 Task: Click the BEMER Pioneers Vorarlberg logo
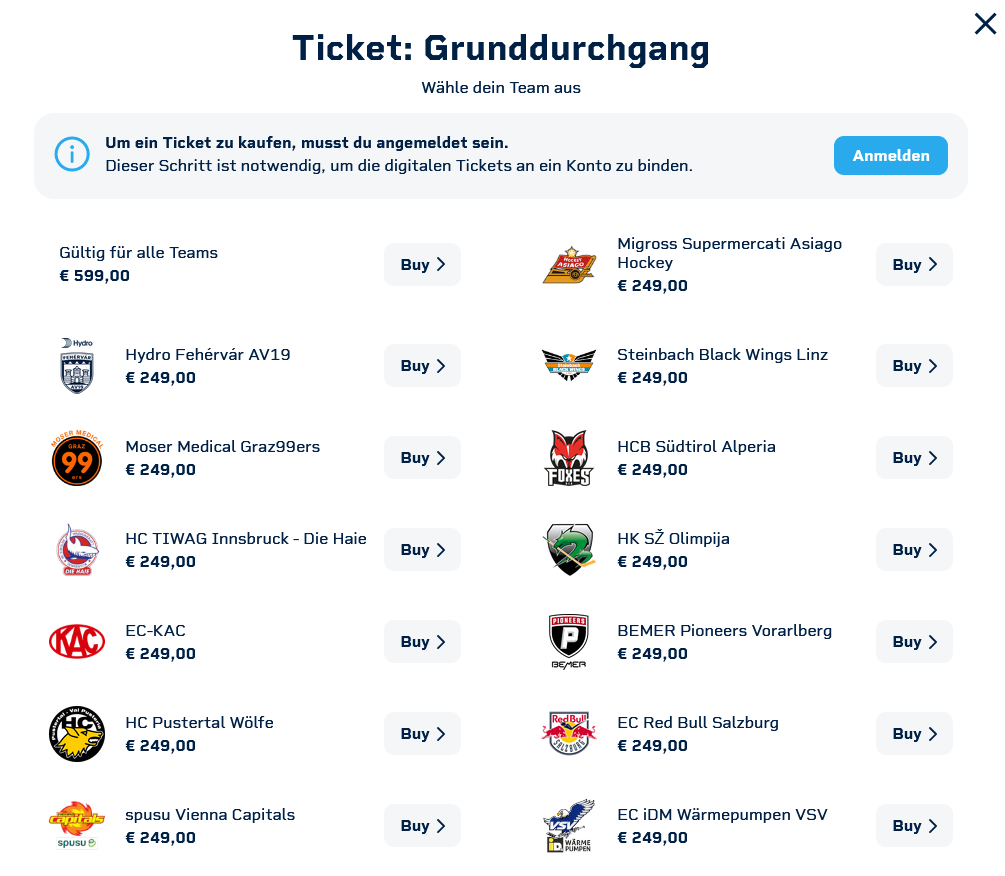tap(569, 642)
